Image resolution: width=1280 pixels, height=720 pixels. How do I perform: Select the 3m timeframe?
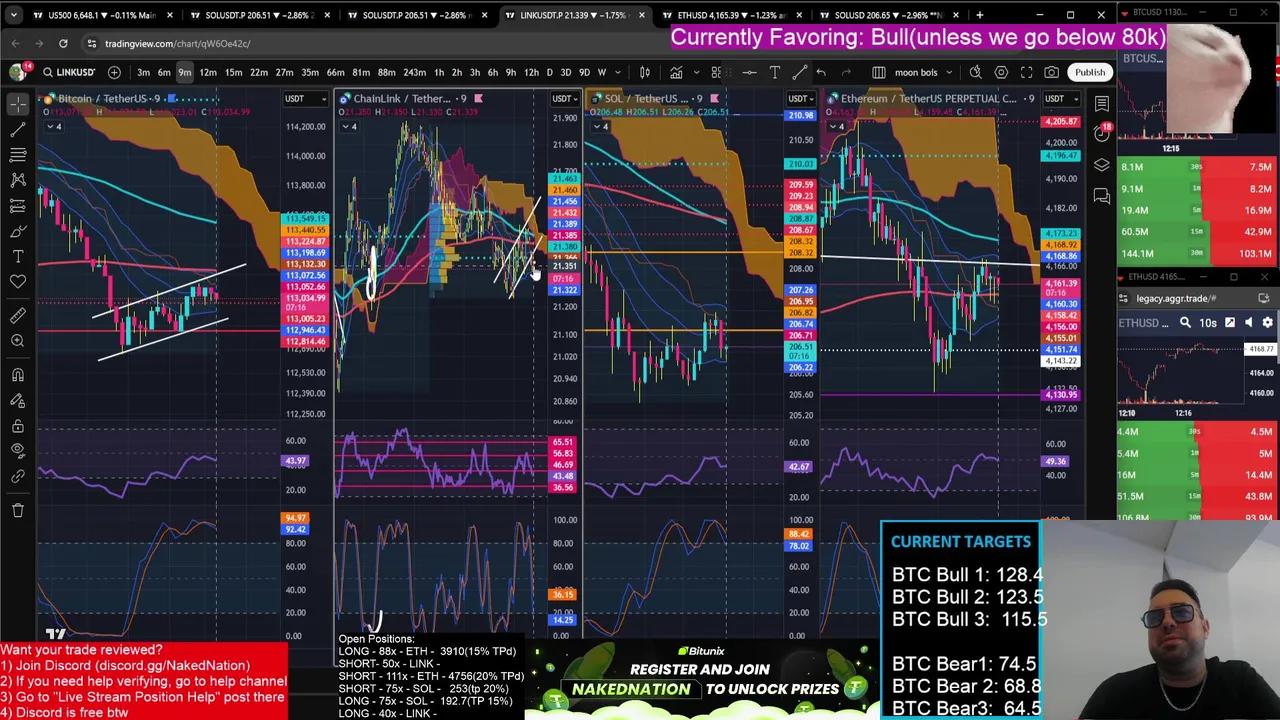(143, 72)
